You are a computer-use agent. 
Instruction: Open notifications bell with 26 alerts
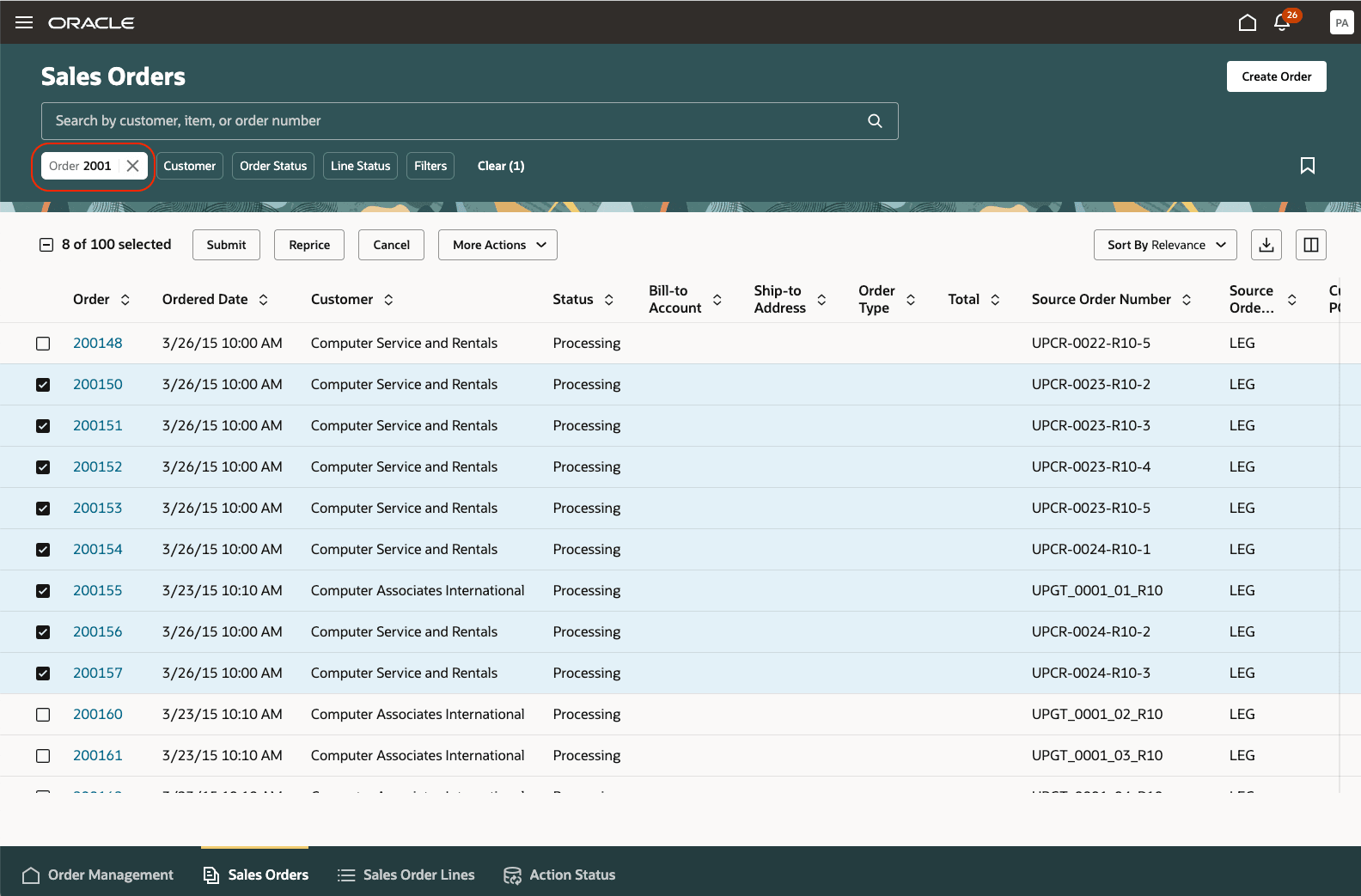click(1282, 22)
